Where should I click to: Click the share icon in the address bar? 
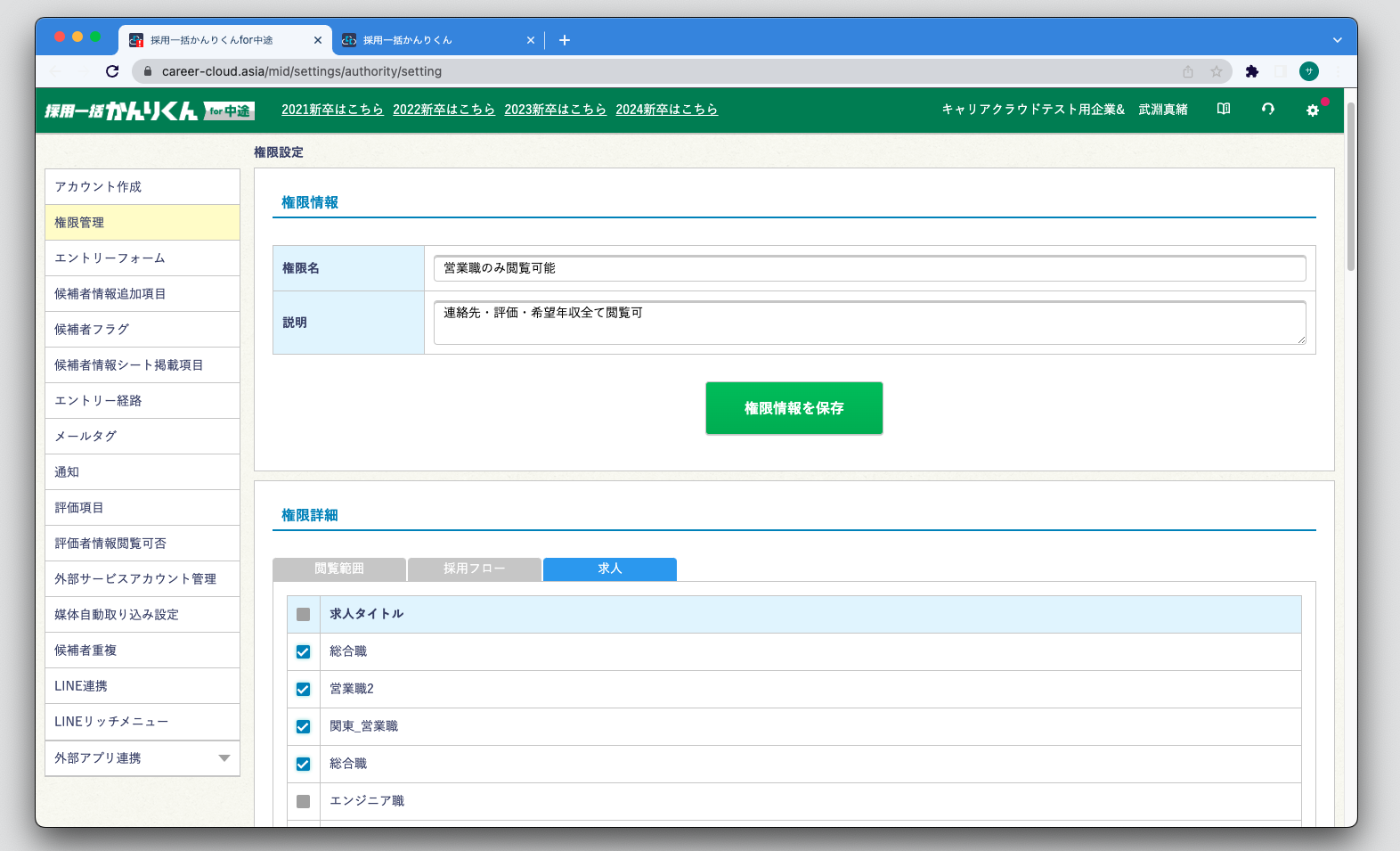pyautogui.click(x=1188, y=71)
